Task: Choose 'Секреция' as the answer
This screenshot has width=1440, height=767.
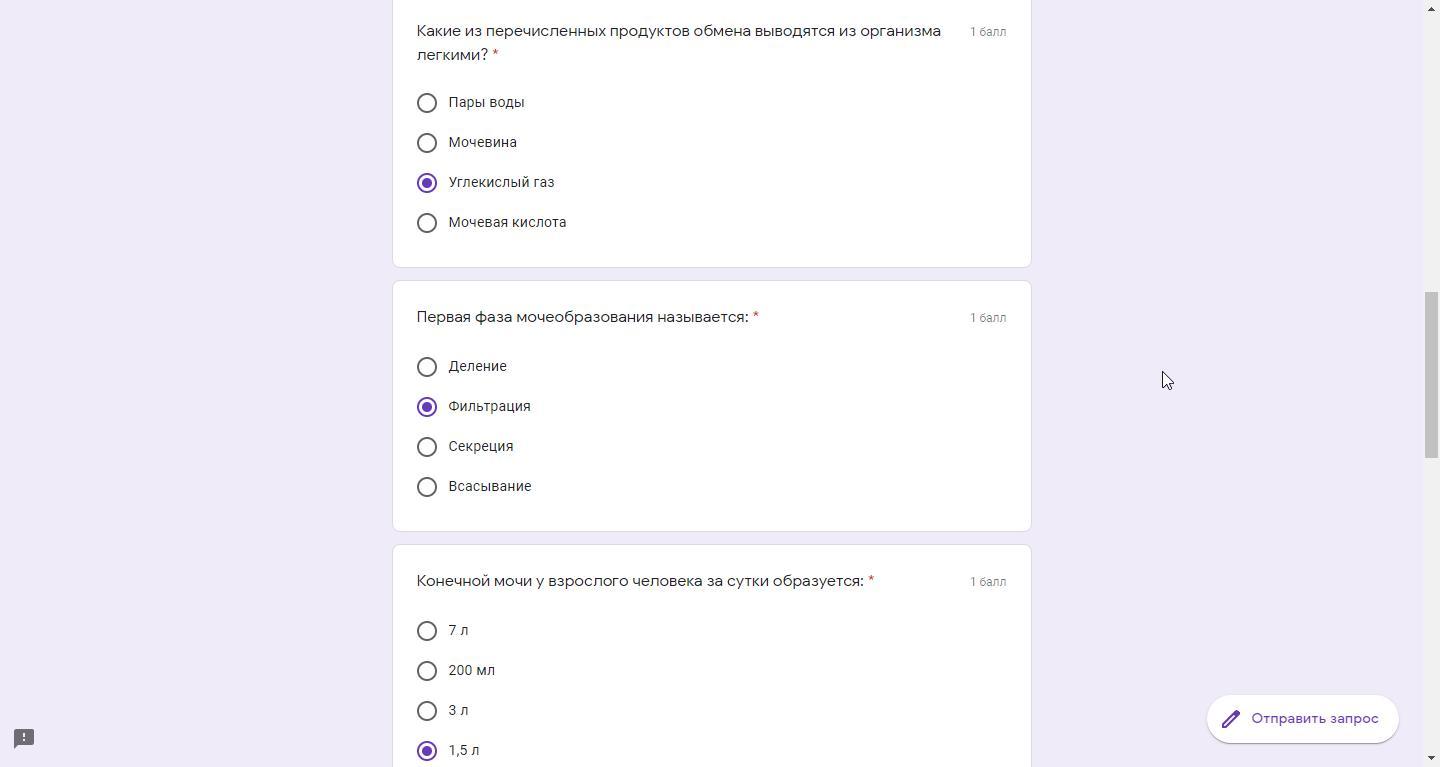Action: pos(427,447)
